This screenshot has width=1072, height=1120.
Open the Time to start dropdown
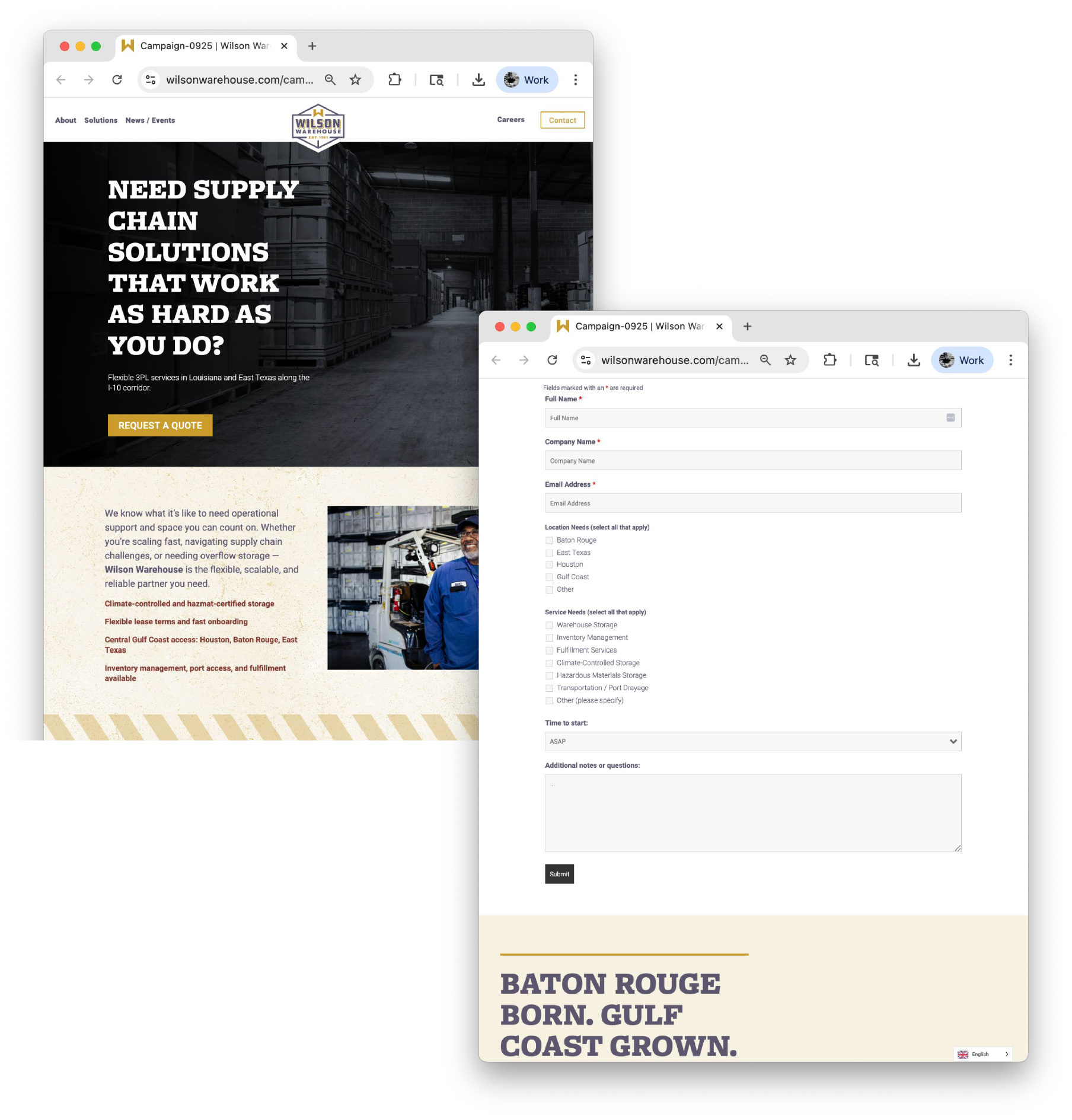(x=753, y=742)
